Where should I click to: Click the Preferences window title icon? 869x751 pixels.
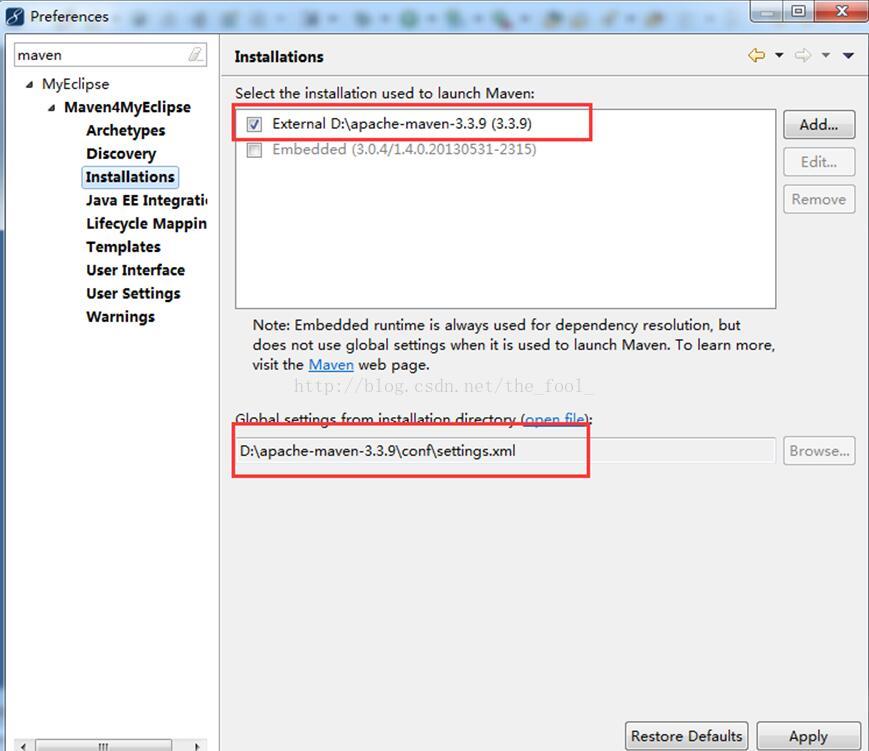point(14,17)
